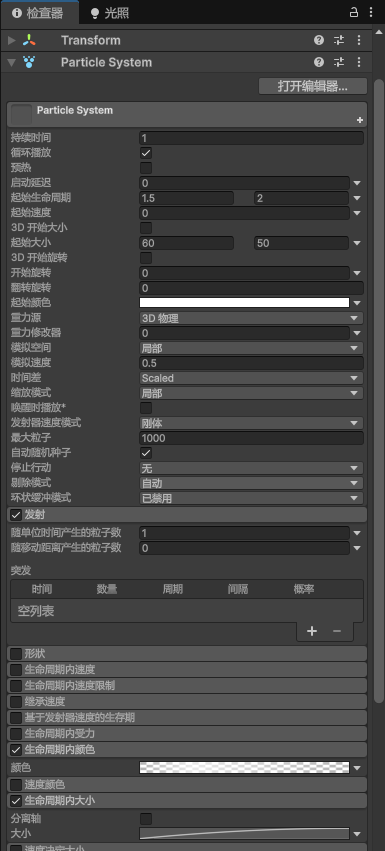Click the 生命周期内速度限制 module header
385x851 pixels.
tap(187, 685)
